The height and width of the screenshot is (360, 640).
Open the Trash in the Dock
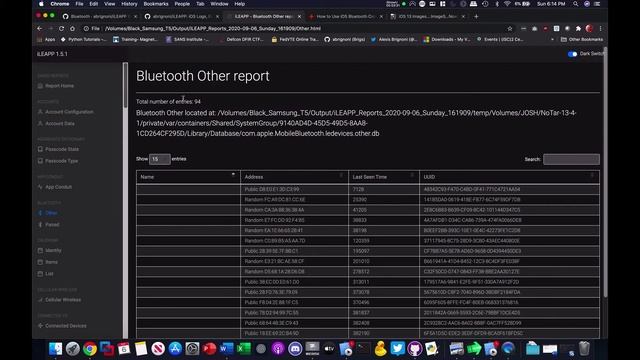(x=584, y=349)
